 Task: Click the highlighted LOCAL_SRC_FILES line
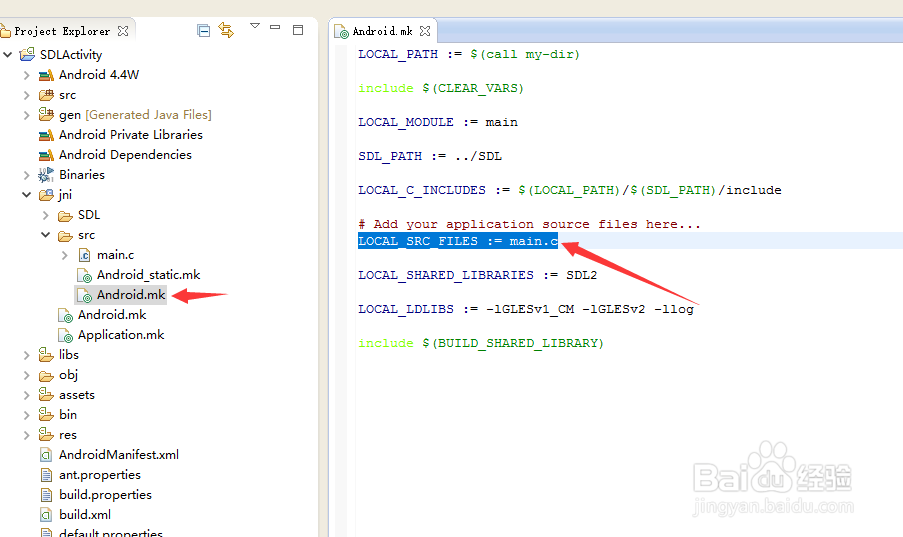[x=458, y=241]
